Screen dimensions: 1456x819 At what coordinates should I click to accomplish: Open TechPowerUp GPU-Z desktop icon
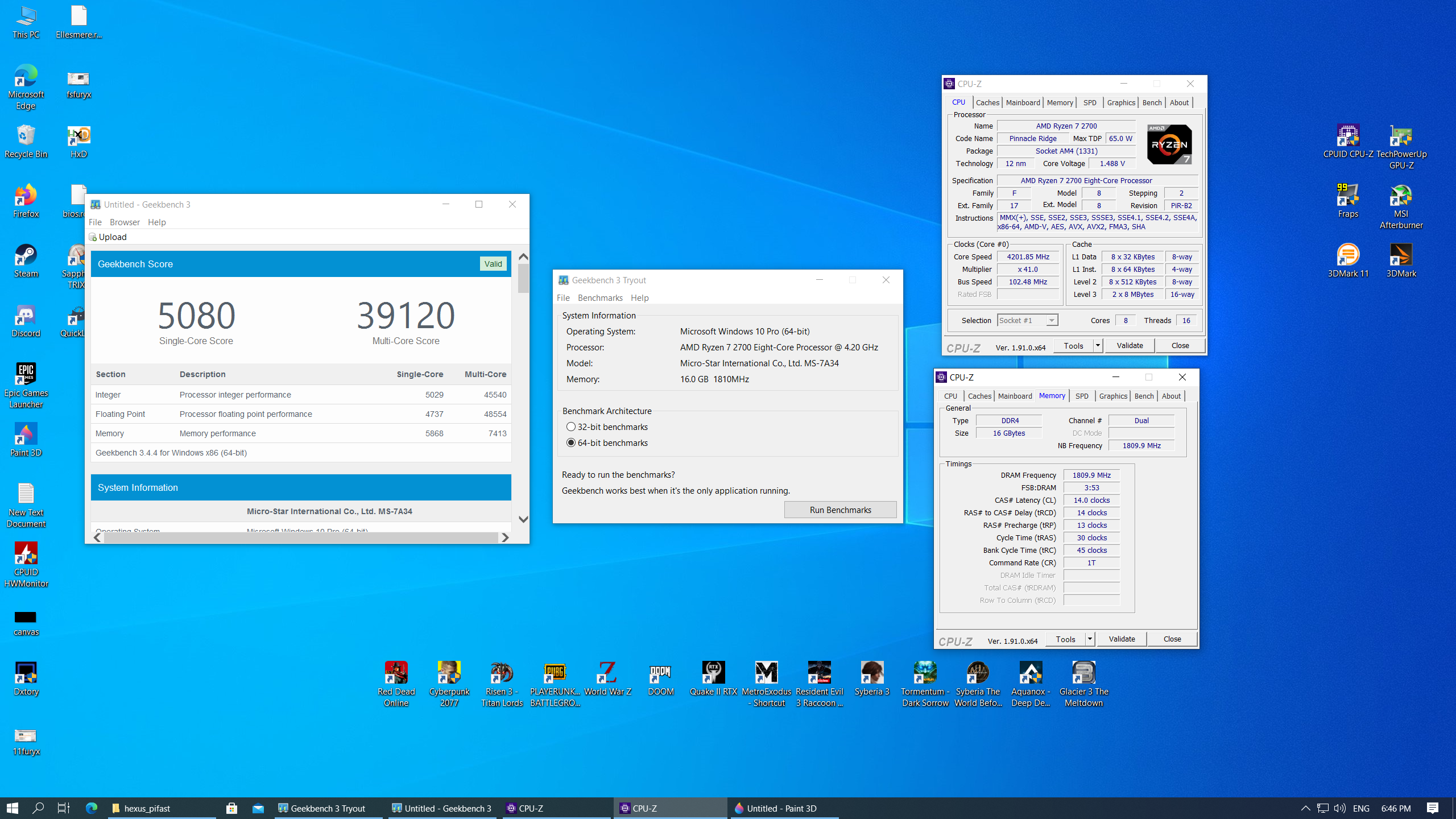[1401, 147]
